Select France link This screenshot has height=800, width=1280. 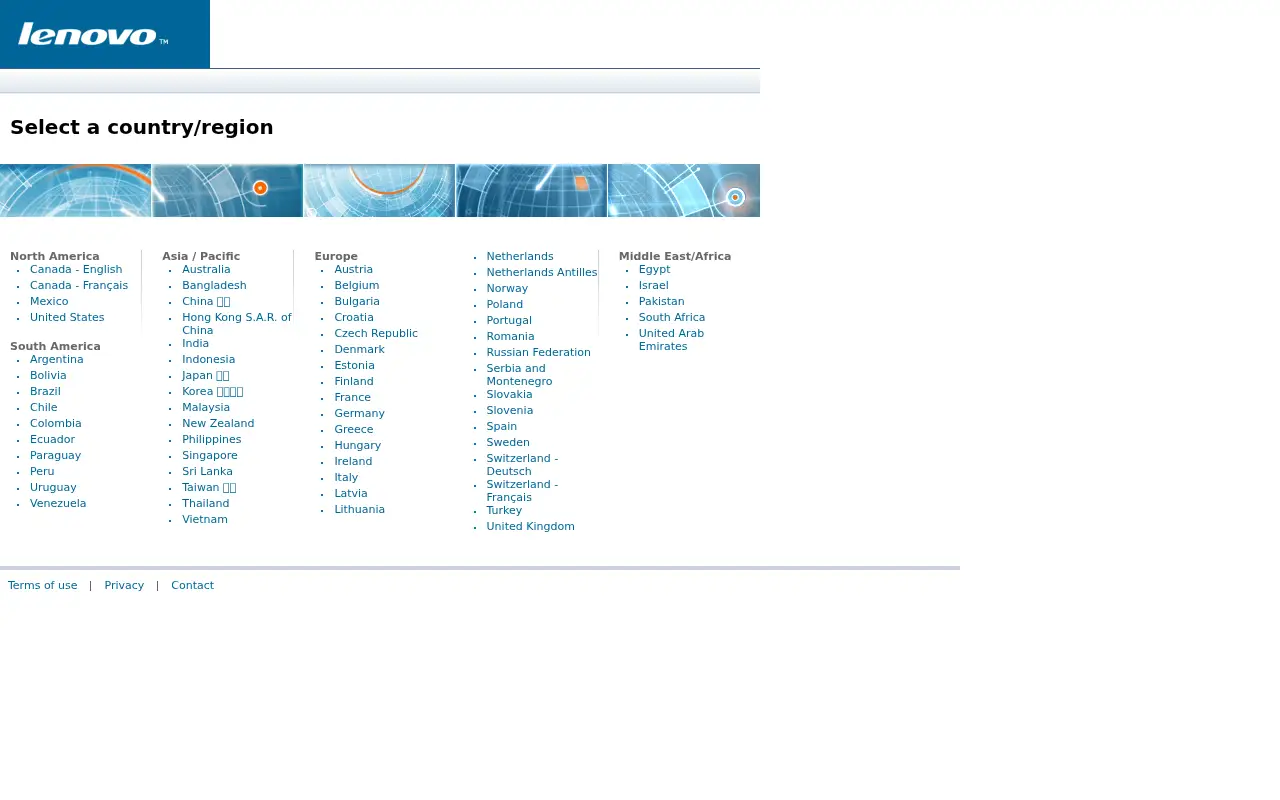[352, 397]
